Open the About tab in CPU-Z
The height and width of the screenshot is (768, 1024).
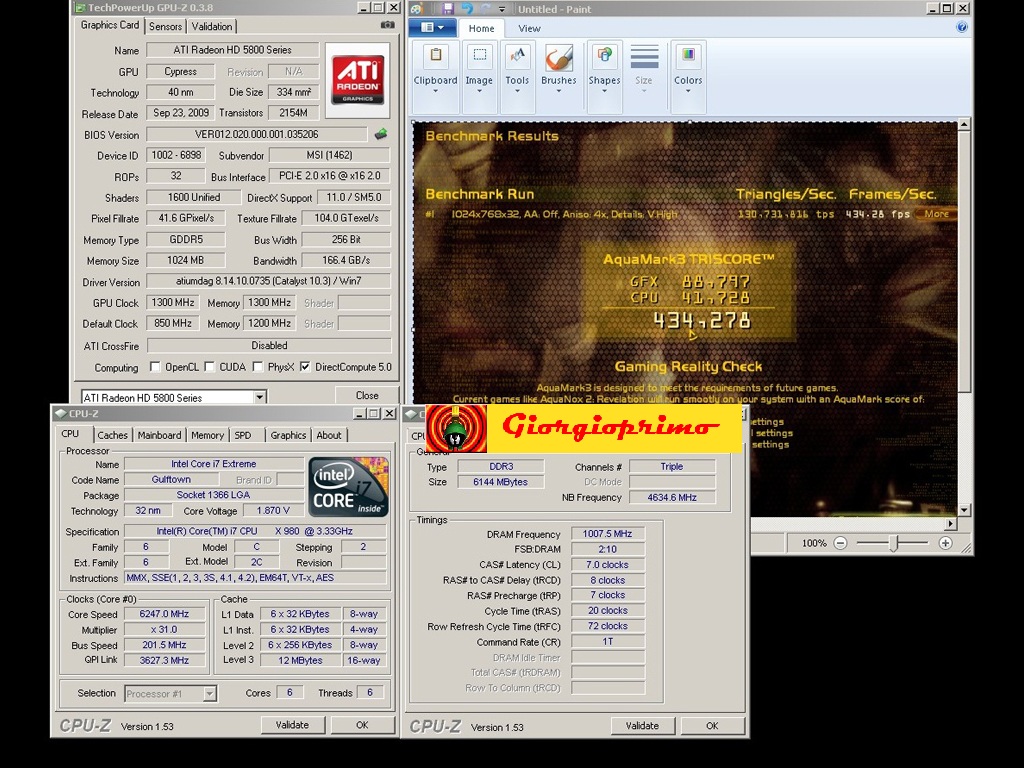click(328, 435)
